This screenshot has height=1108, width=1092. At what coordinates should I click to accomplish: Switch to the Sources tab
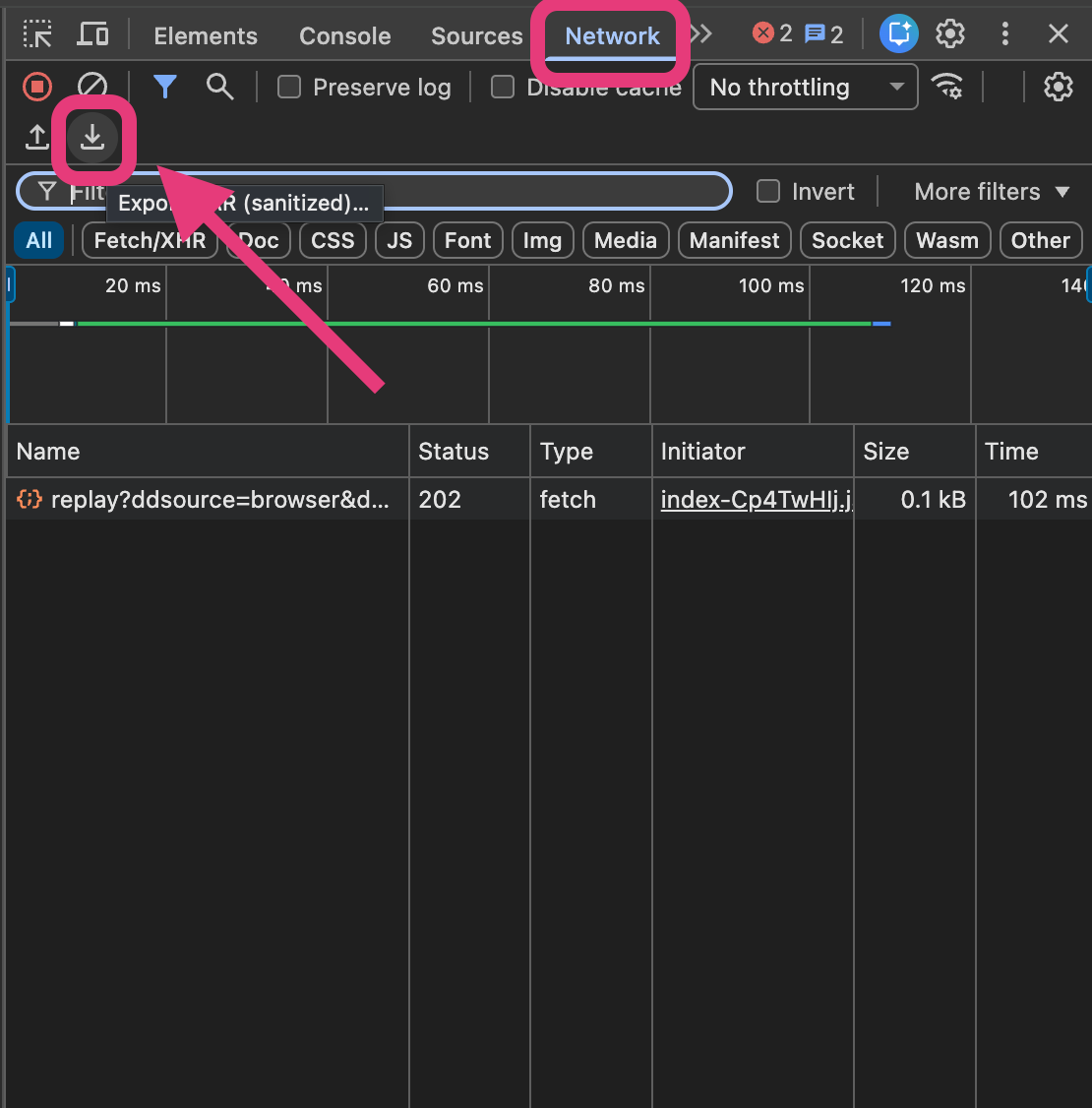pyautogui.click(x=476, y=36)
